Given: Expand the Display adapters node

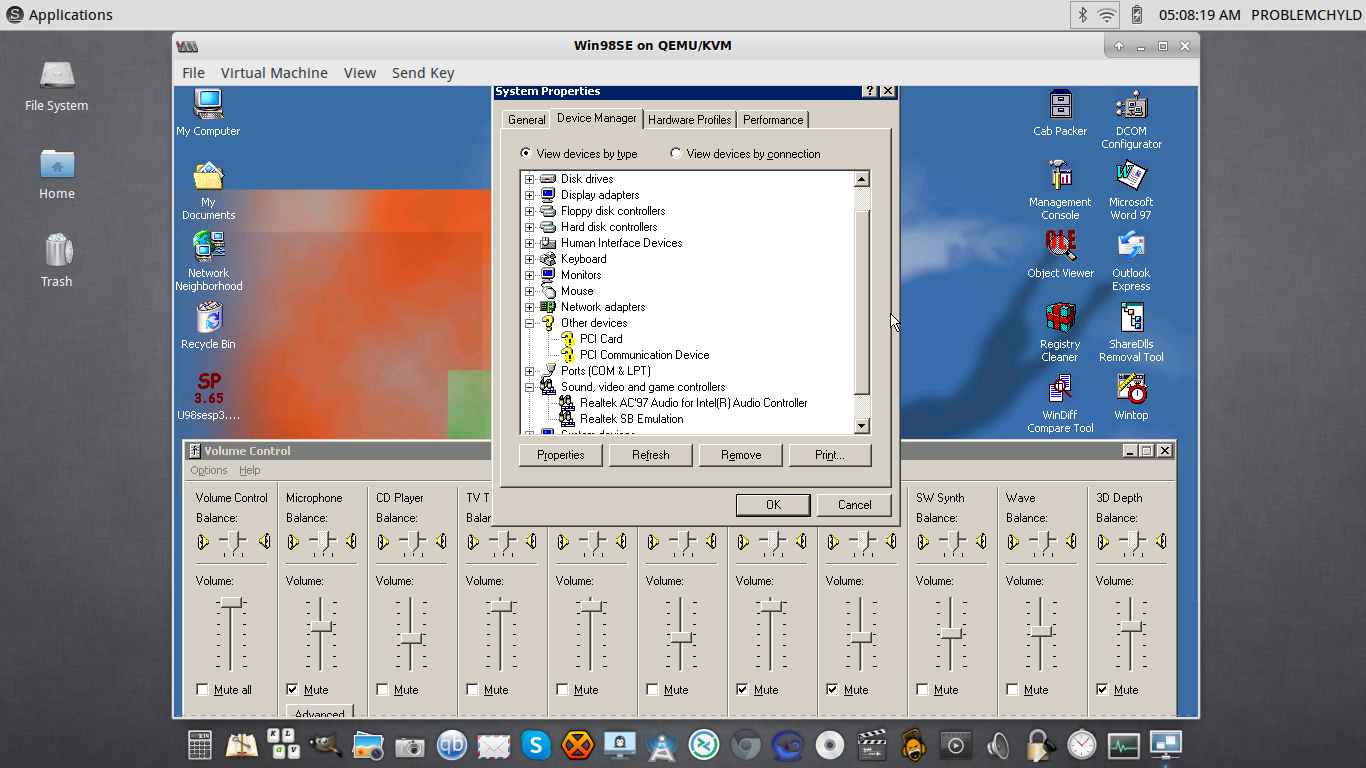Looking at the screenshot, I should (x=530, y=195).
